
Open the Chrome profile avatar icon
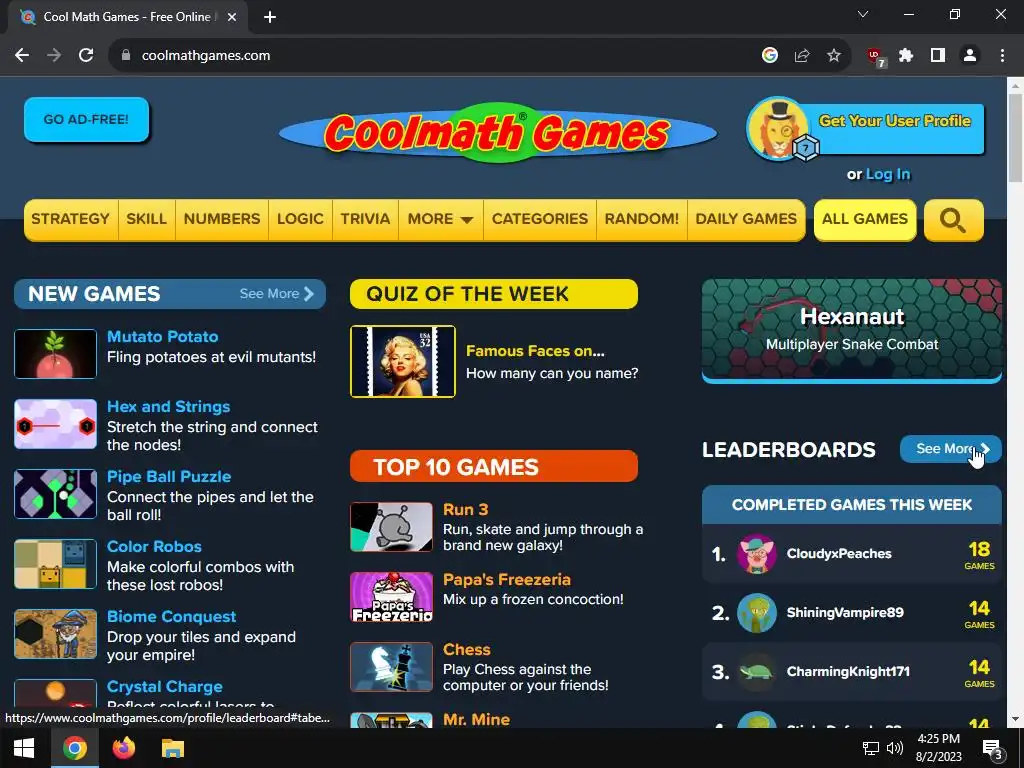tap(970, 56)
